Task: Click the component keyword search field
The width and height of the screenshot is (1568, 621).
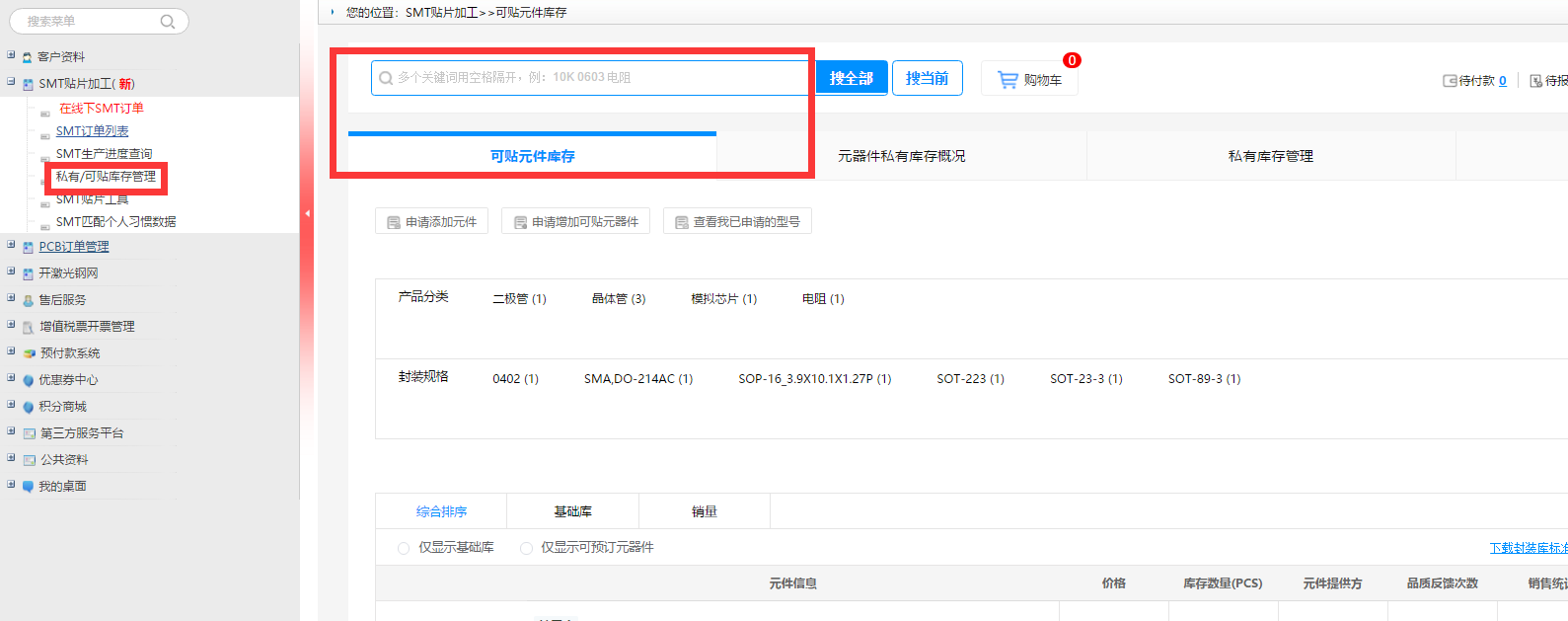Action: [592, 78]
